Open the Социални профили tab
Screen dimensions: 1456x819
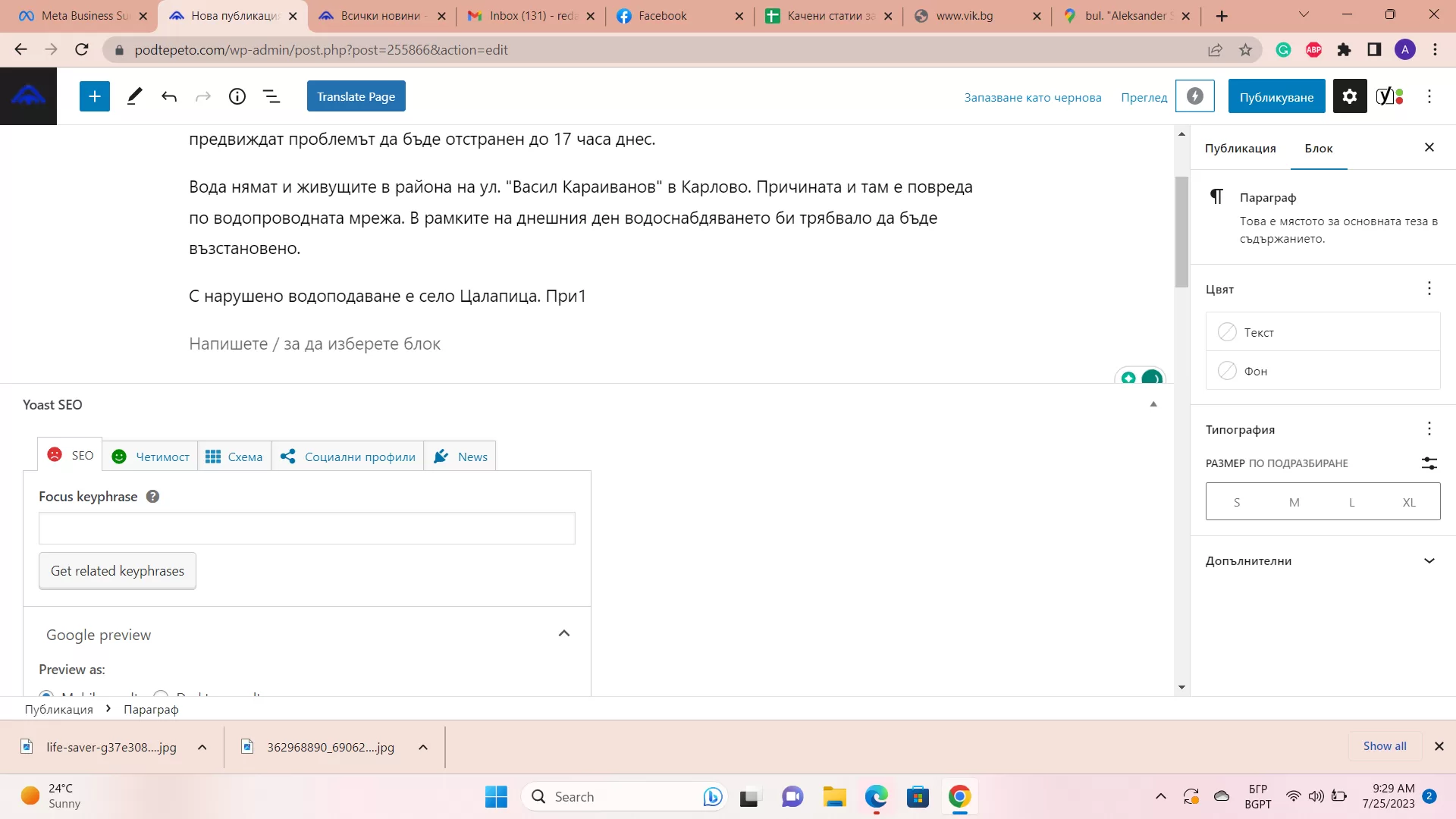coord(348,457)
